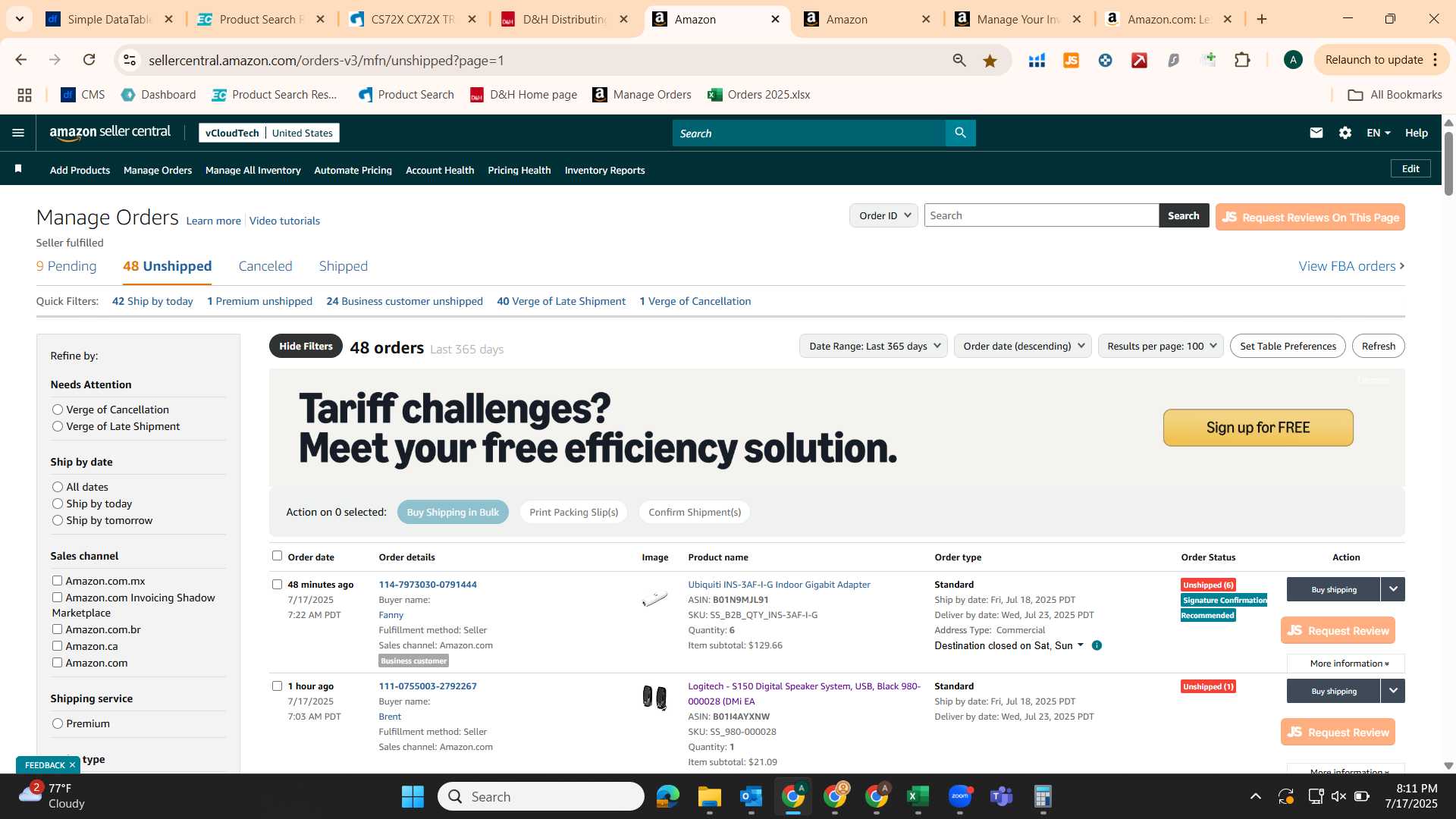The image size is (1456, 819).
Task: Tick the checkbox for order 114-7973030-0791444
Action: [x=277, y=585]
